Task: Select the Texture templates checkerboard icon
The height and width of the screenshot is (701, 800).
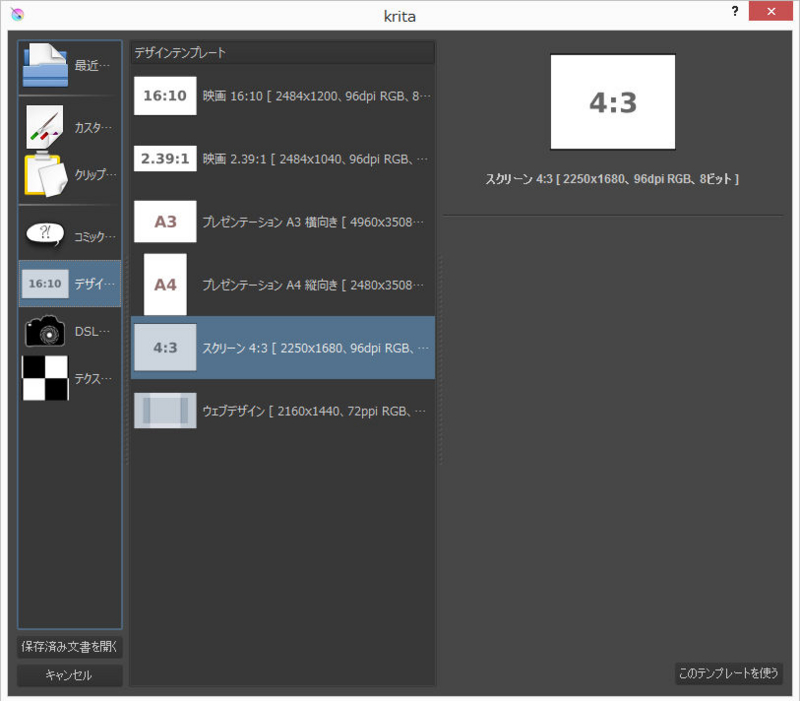Action: point(45,378)
